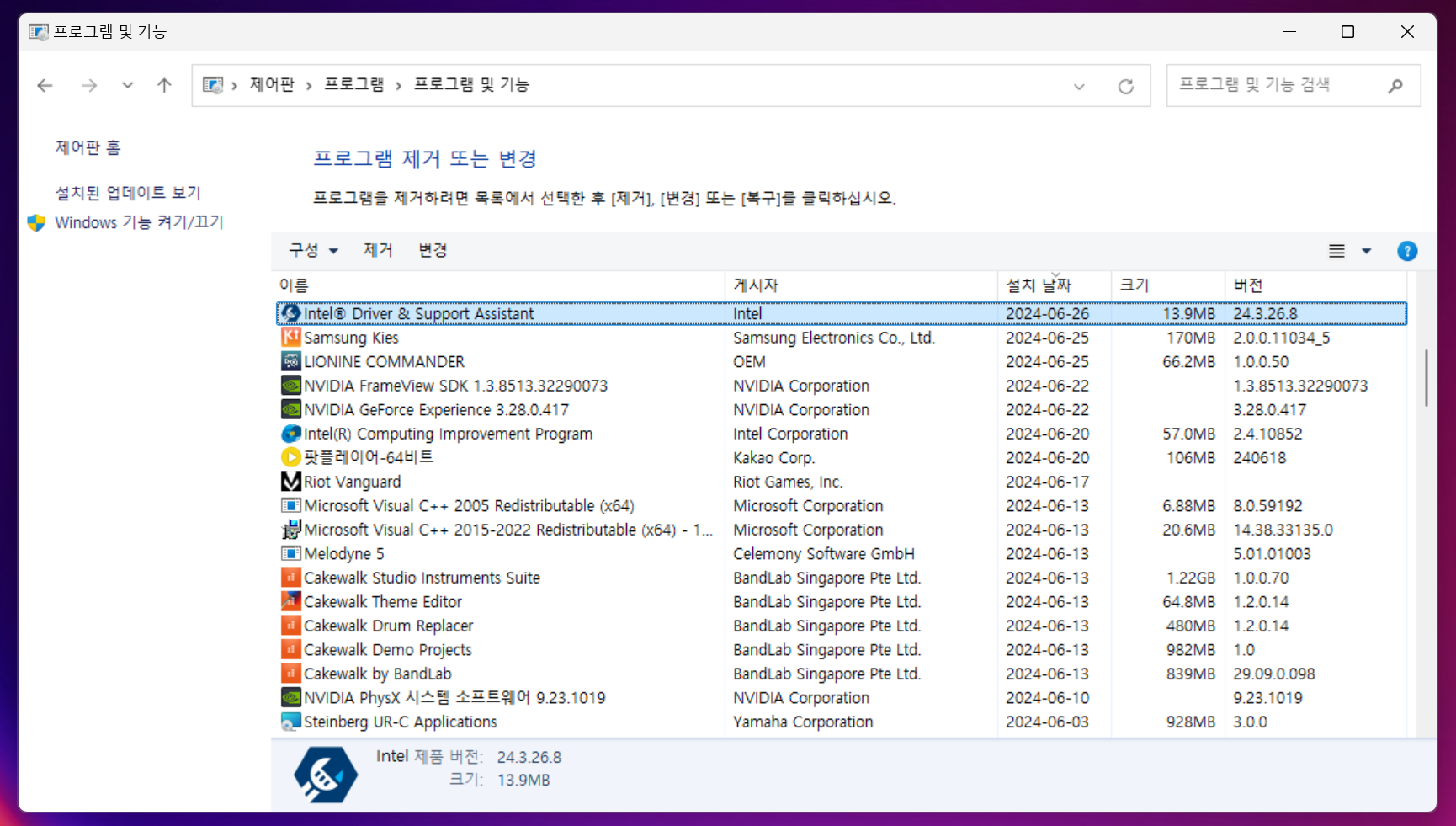Go up one level with the up arrow
The image size is (1456, 826).
pos(164,85)
